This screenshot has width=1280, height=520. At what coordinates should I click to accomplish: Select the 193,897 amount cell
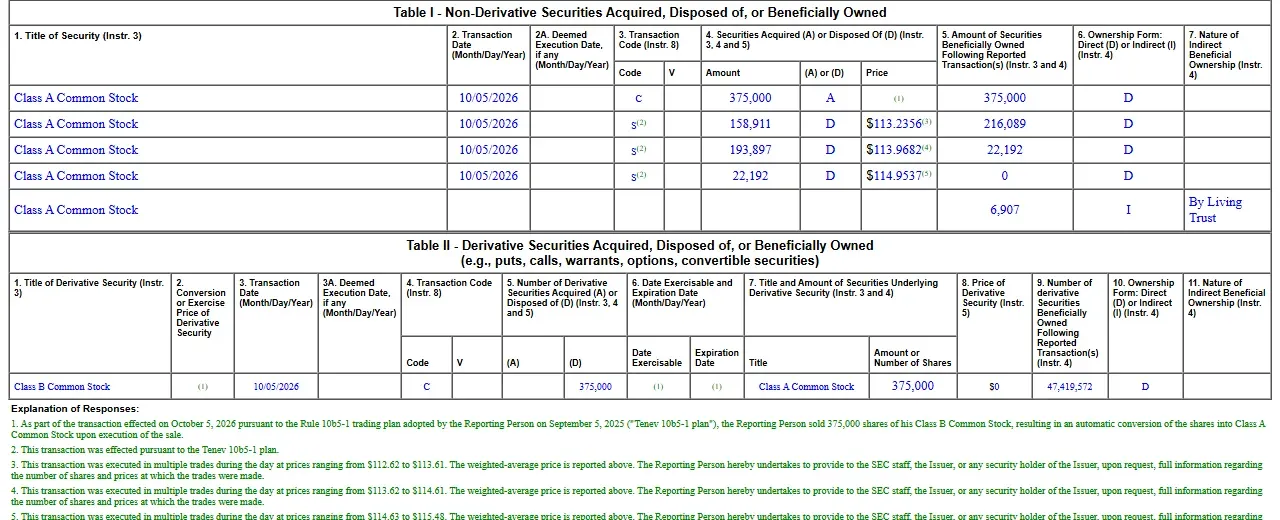coord(750,150)
